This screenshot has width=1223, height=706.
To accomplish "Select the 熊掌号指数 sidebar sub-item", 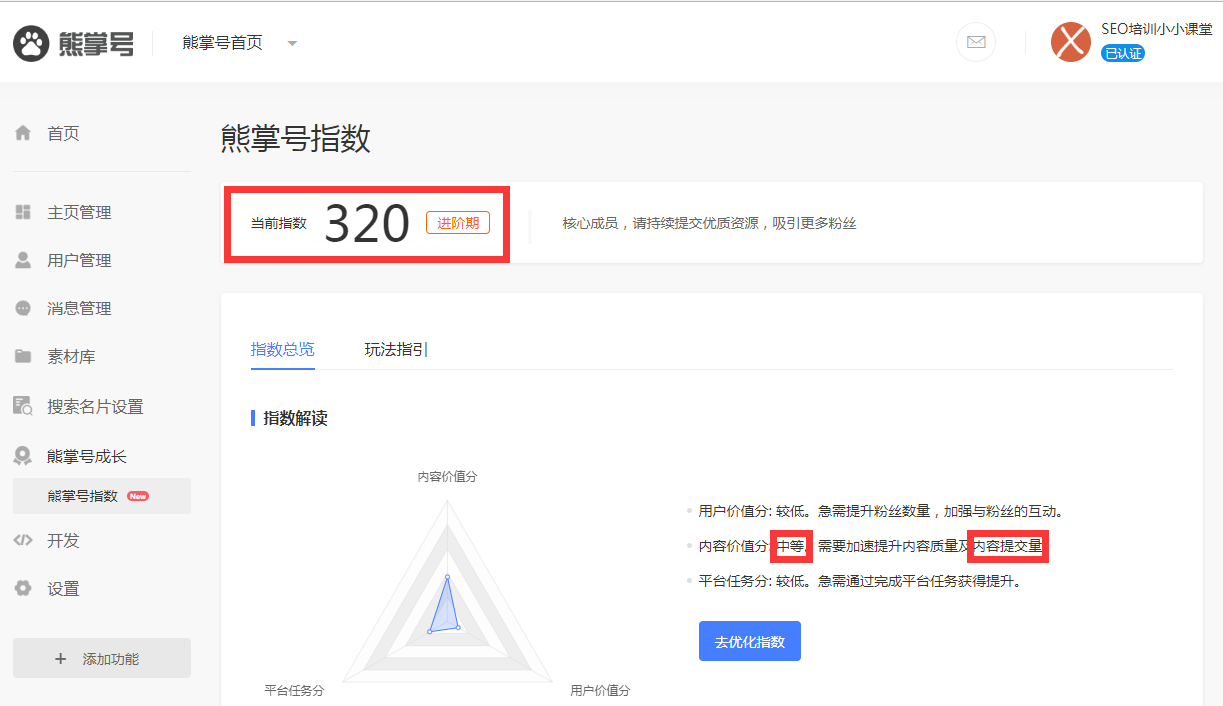I will coord(101,496).
